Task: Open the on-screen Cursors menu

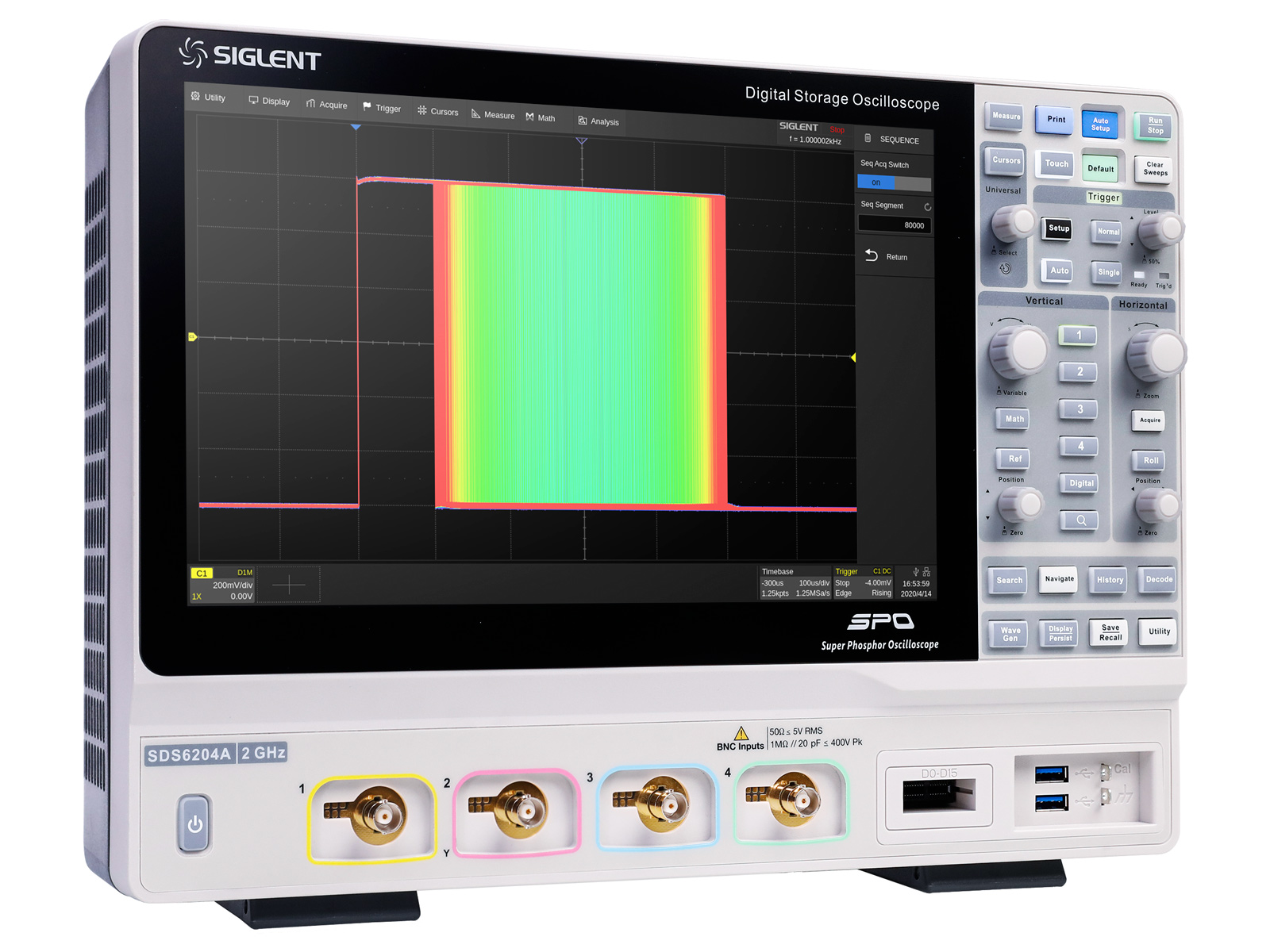Action: pos(438,111)
